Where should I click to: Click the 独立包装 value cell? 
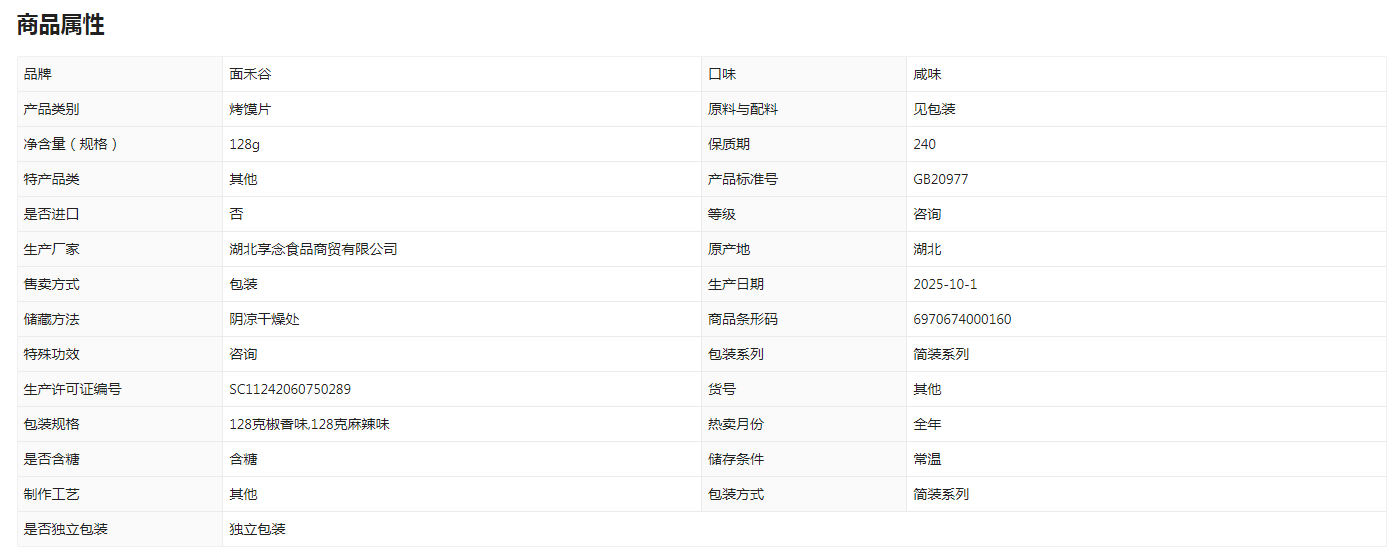[804, 529]
